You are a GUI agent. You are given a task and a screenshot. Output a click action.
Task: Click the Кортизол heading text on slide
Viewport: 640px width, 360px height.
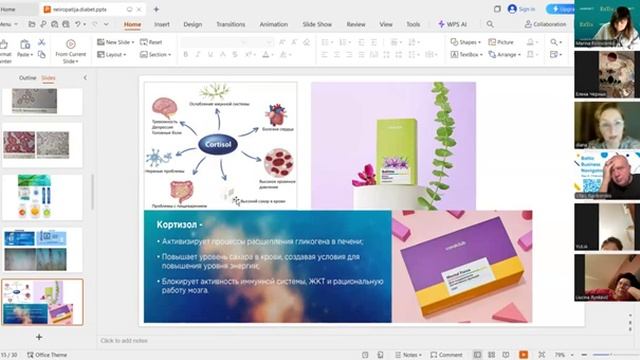[180, 224]
